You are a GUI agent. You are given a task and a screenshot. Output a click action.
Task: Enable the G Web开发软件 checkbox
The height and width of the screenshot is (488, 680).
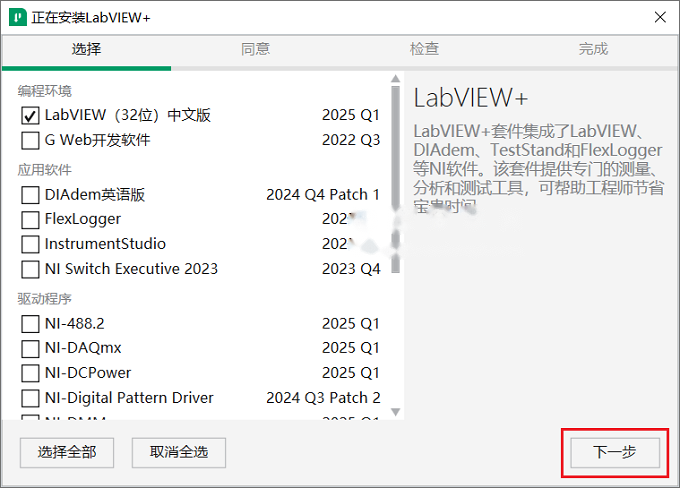30,141
